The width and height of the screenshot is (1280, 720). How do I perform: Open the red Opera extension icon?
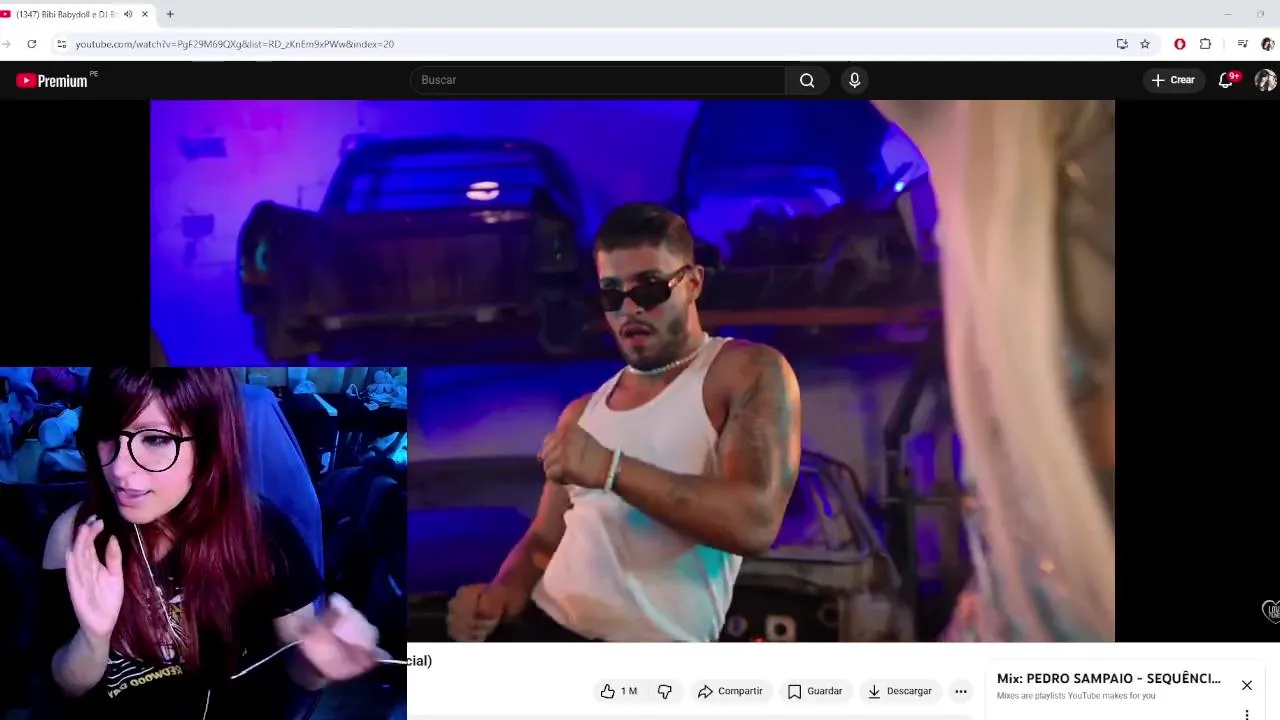pyautogui.click(x=1180, y=44)
